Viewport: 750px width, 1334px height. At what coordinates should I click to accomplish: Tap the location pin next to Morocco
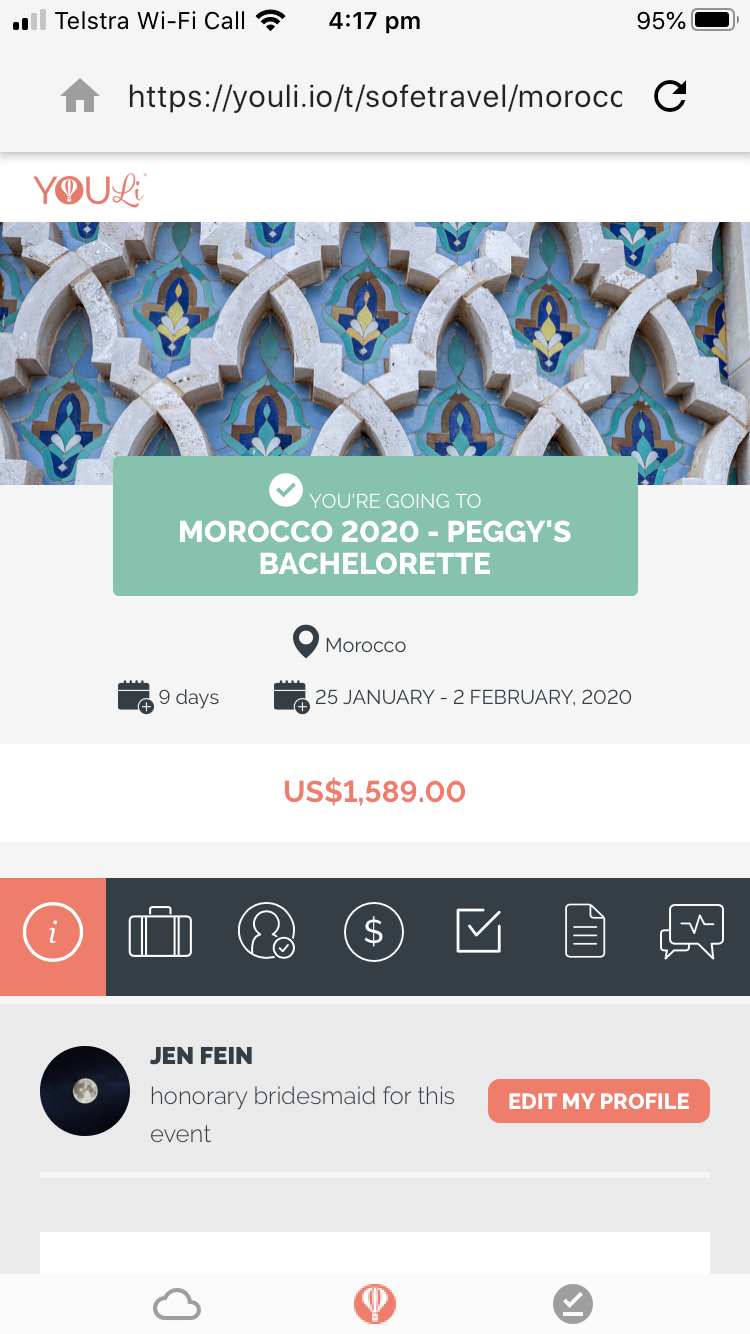(305, 641)
